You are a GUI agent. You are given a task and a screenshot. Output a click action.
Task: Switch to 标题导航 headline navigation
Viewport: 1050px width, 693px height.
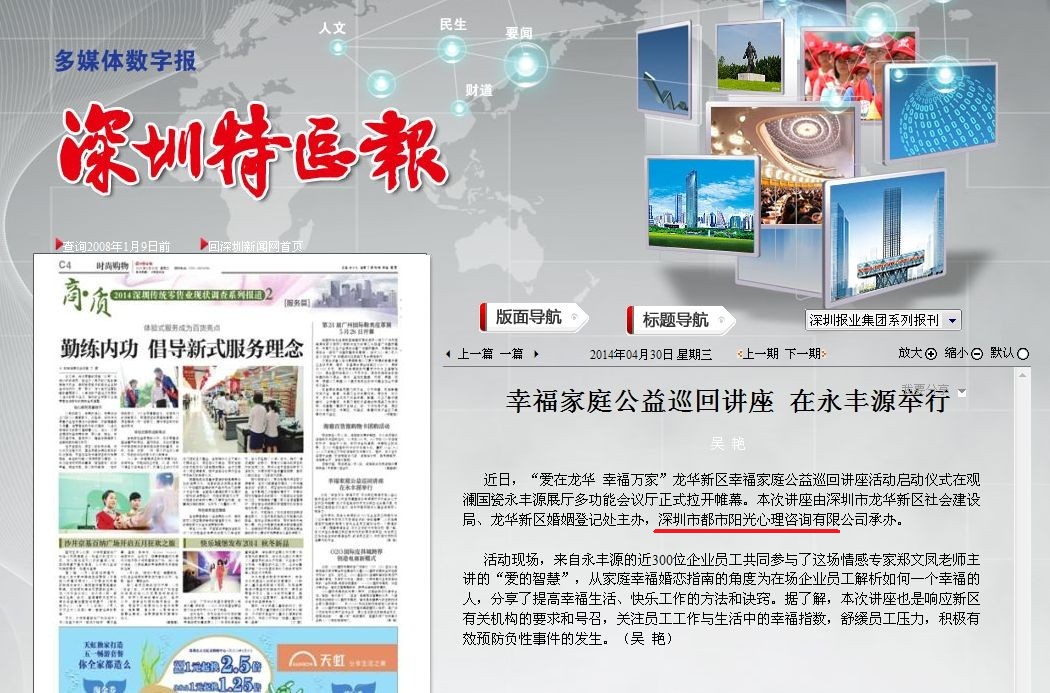680,320
